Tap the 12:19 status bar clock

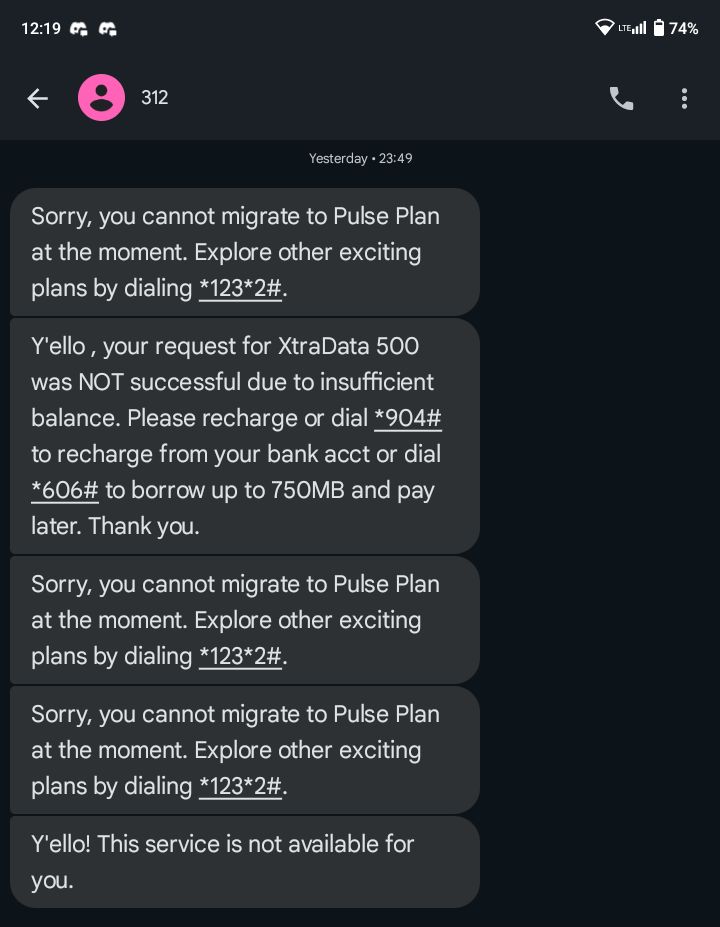(41, 28)
